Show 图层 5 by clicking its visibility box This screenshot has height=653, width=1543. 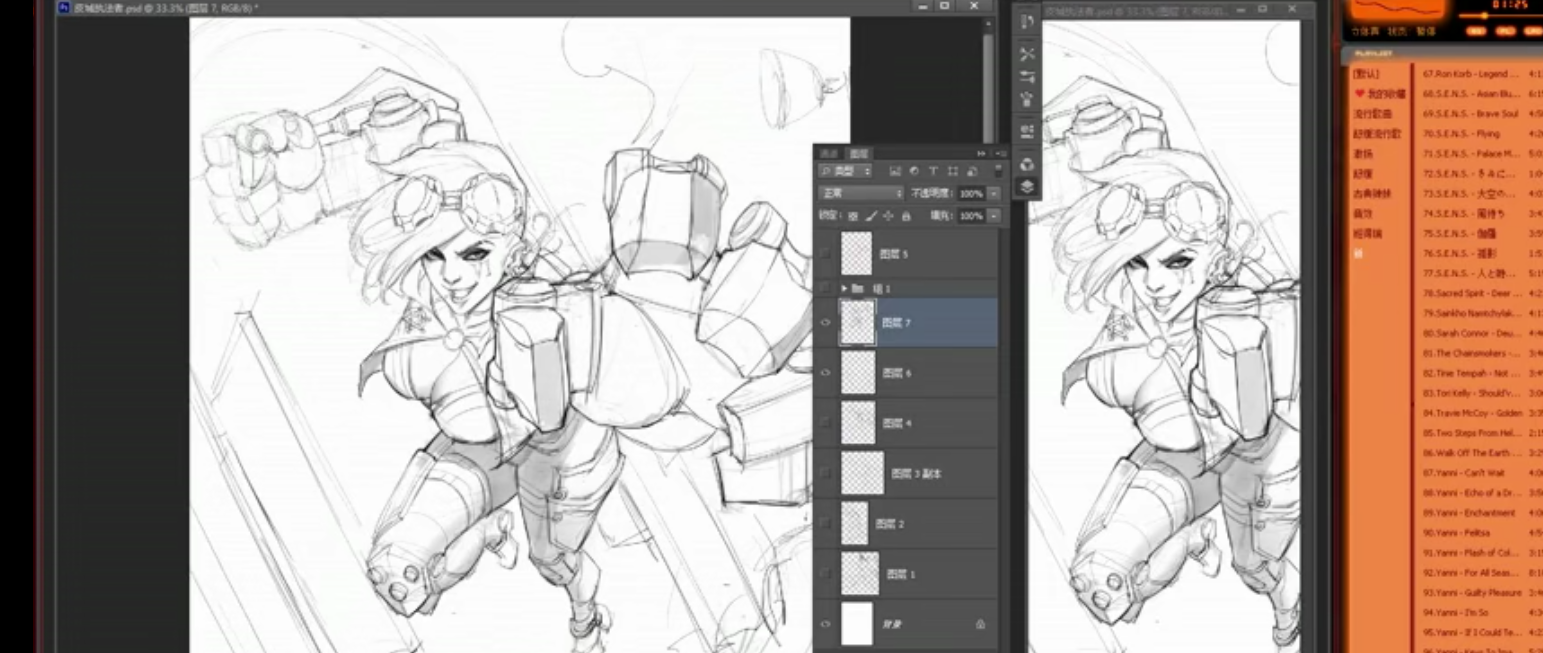pos(826,255)
